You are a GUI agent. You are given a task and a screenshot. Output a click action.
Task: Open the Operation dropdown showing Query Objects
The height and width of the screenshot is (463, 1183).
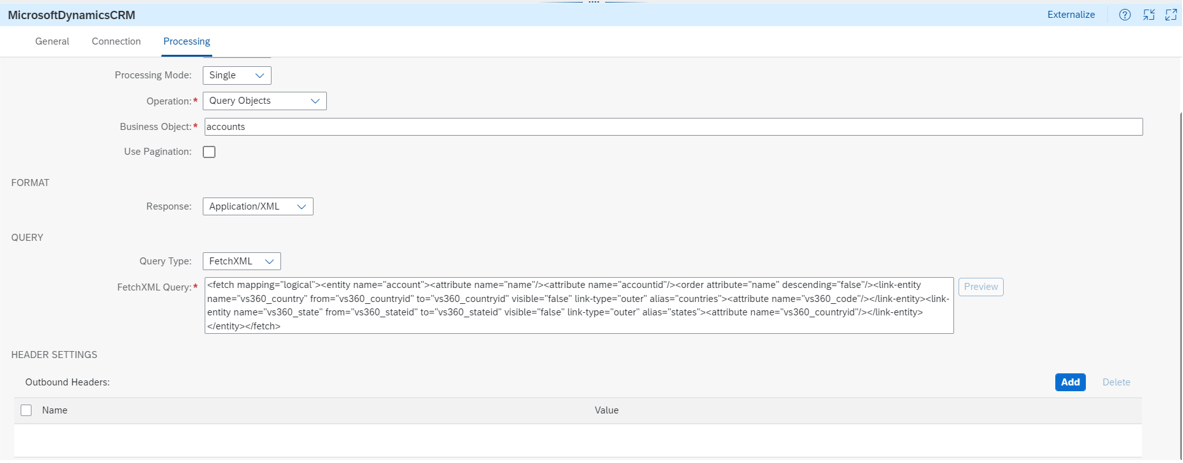pos(265,101)
